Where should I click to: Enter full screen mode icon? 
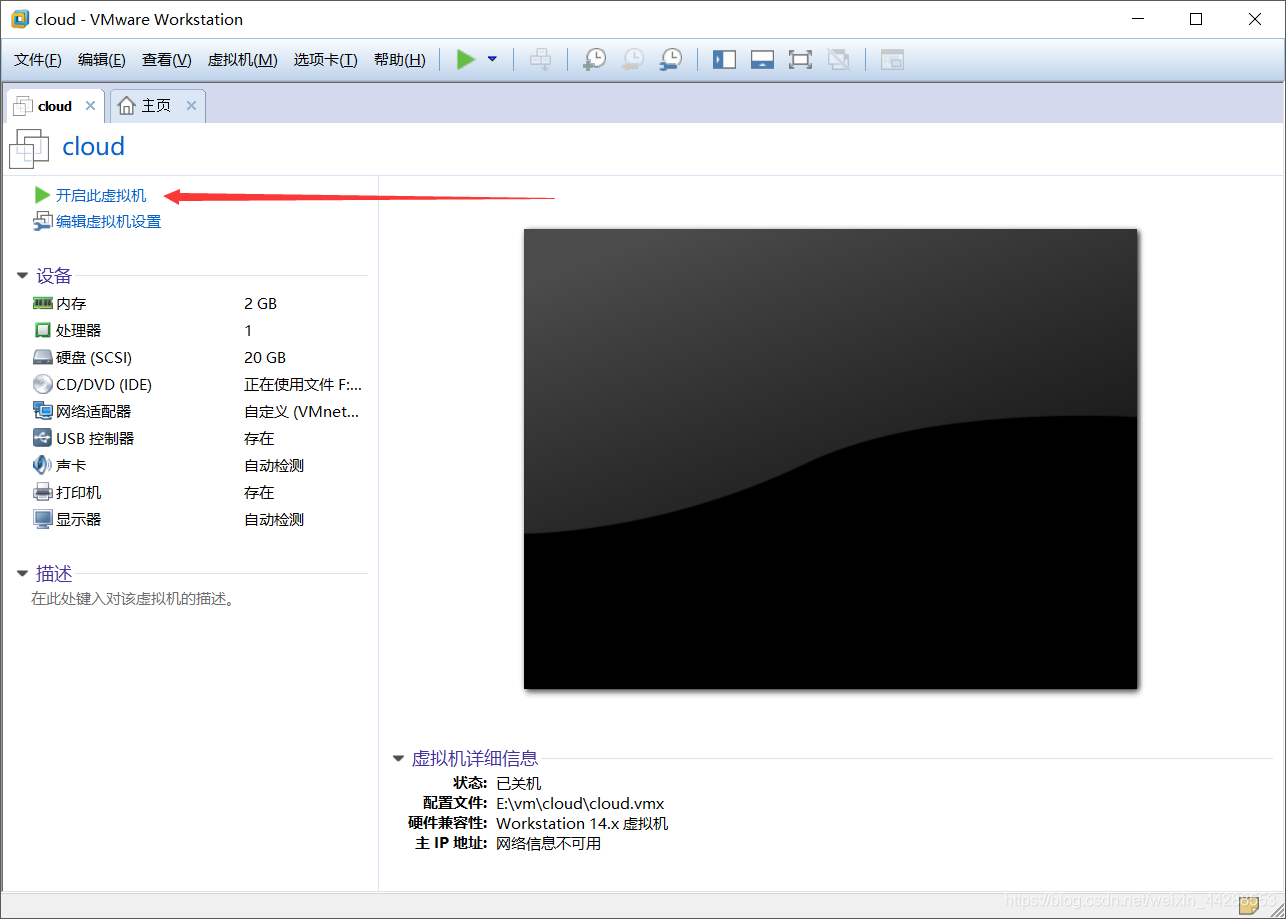pos(800,60)
